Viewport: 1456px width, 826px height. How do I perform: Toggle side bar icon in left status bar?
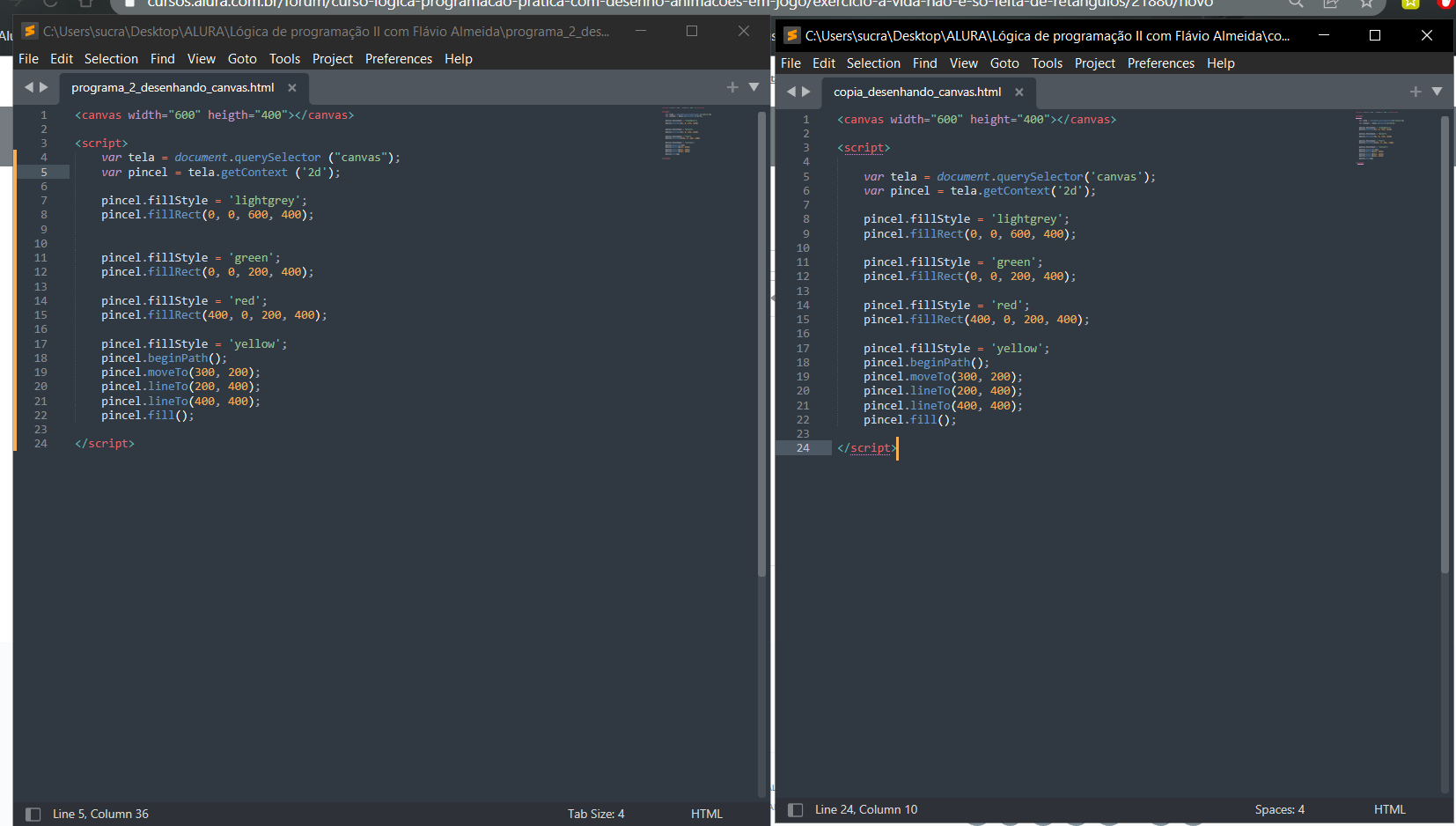tap(33, 815)
